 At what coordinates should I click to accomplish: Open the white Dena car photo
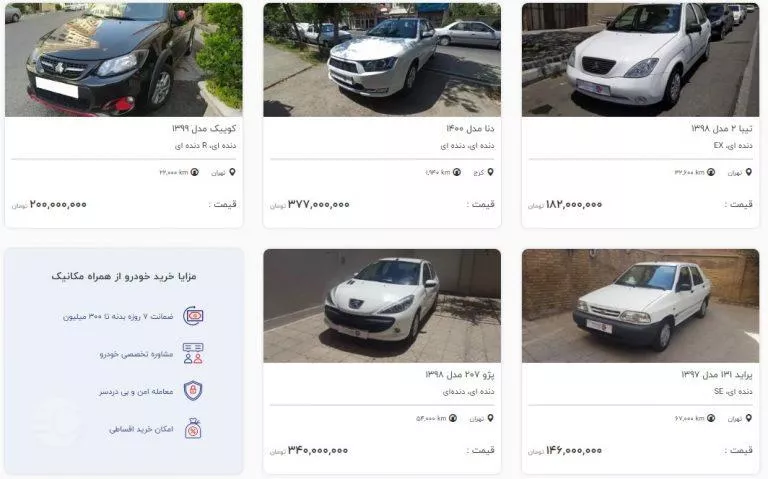point(382,60)
